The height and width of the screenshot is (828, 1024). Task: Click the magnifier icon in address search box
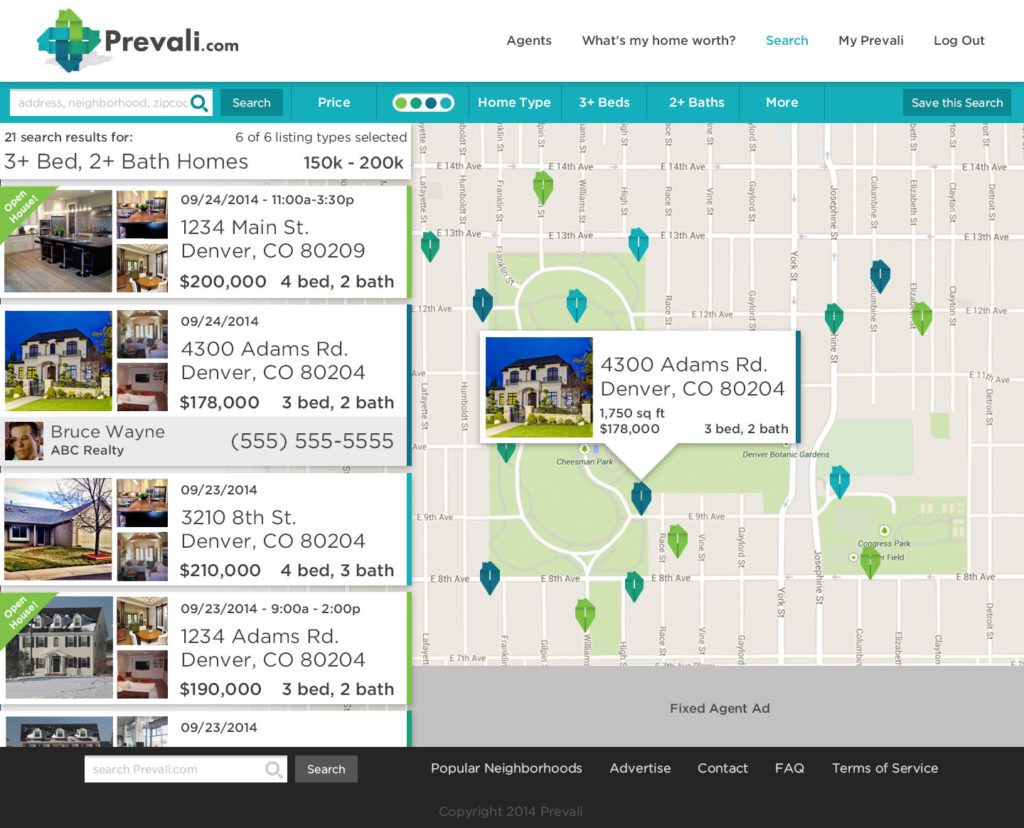[x=199, y=103]
